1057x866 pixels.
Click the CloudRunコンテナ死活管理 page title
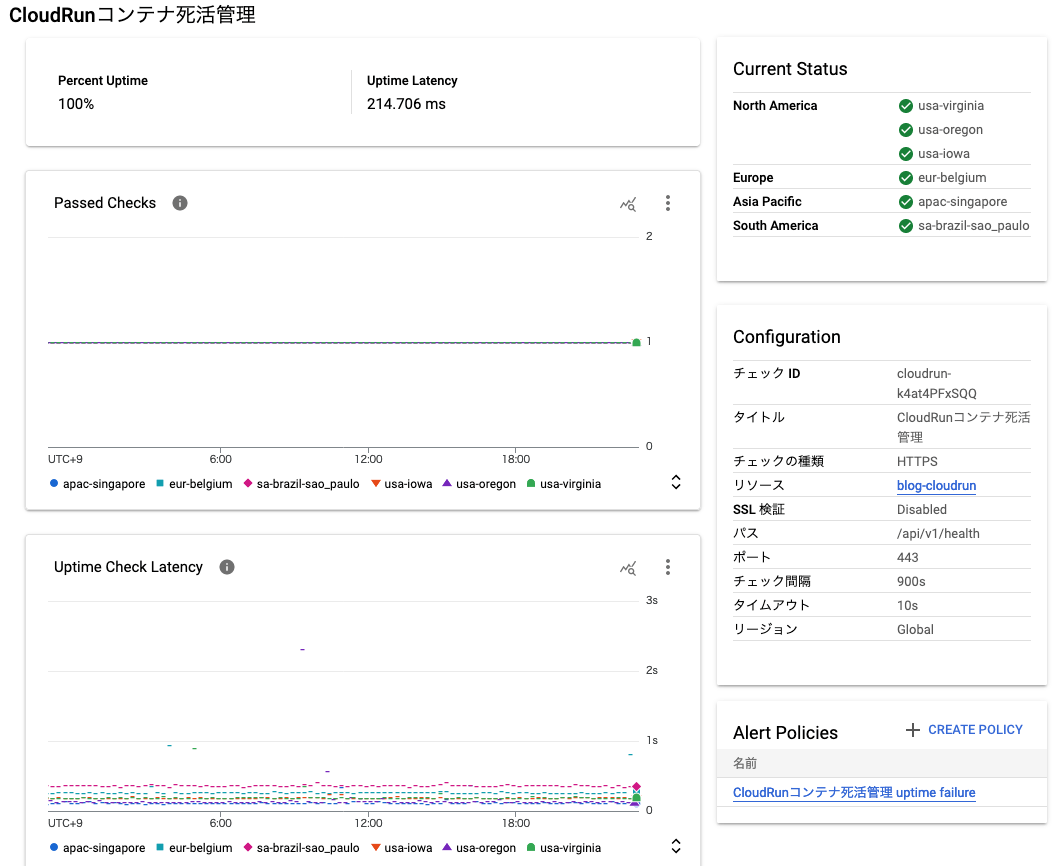[x=132, y=15]
